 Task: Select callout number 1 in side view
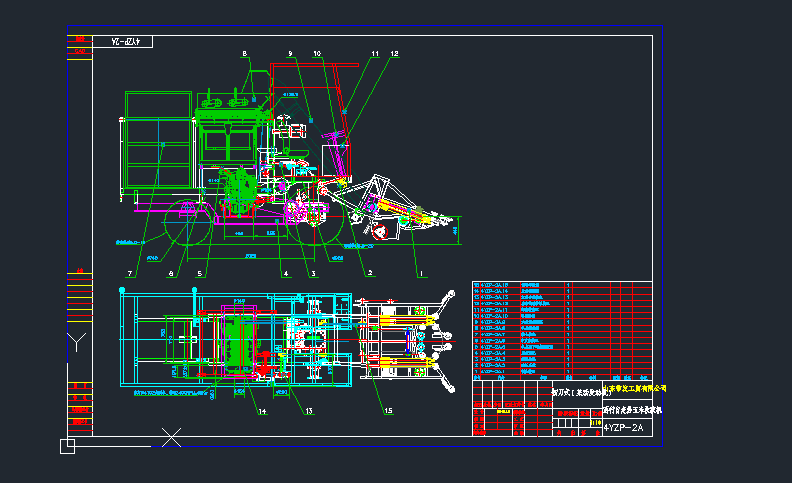421,274
